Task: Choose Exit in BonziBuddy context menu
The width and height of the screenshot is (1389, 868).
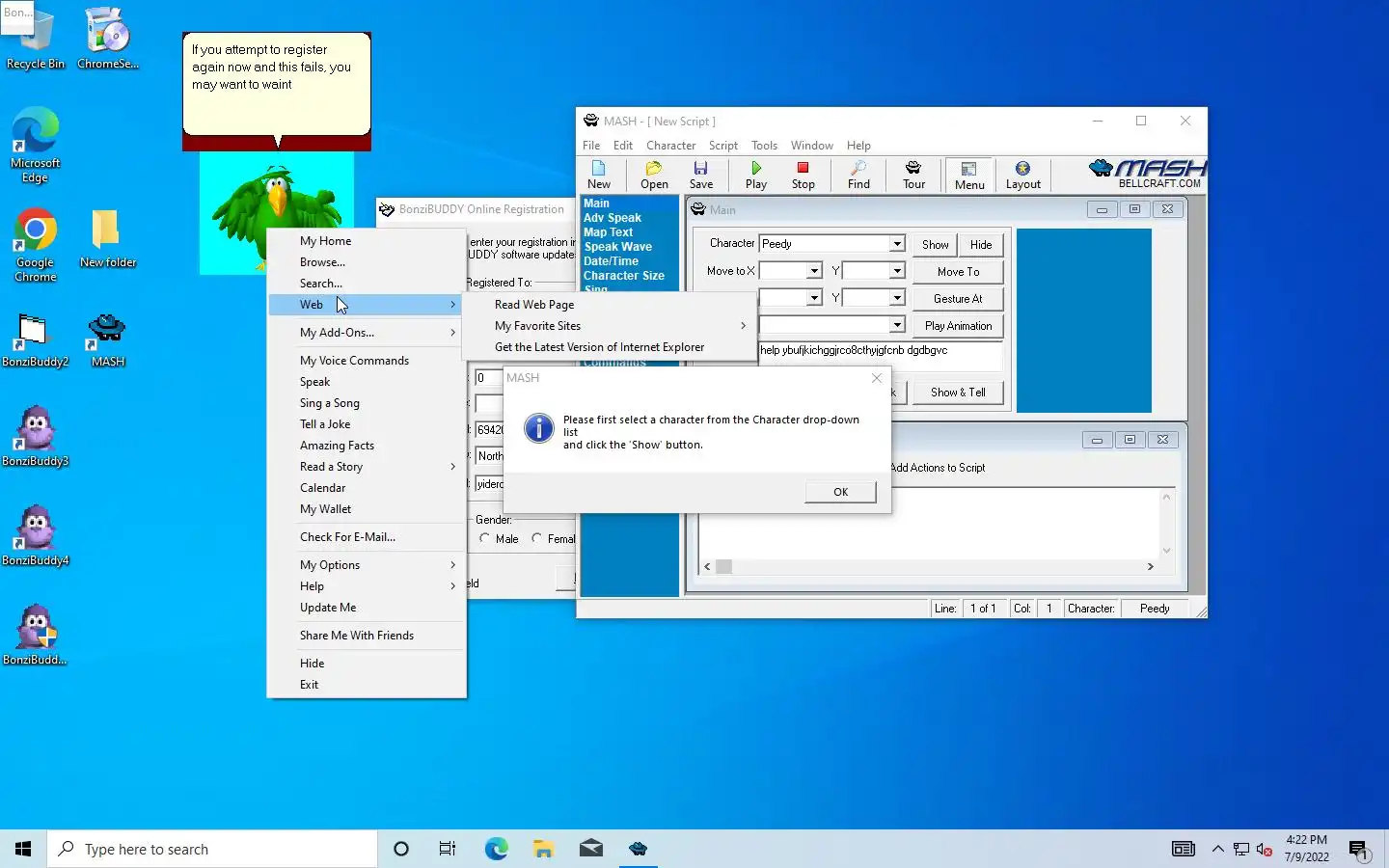Action: [x=367, y=685]
